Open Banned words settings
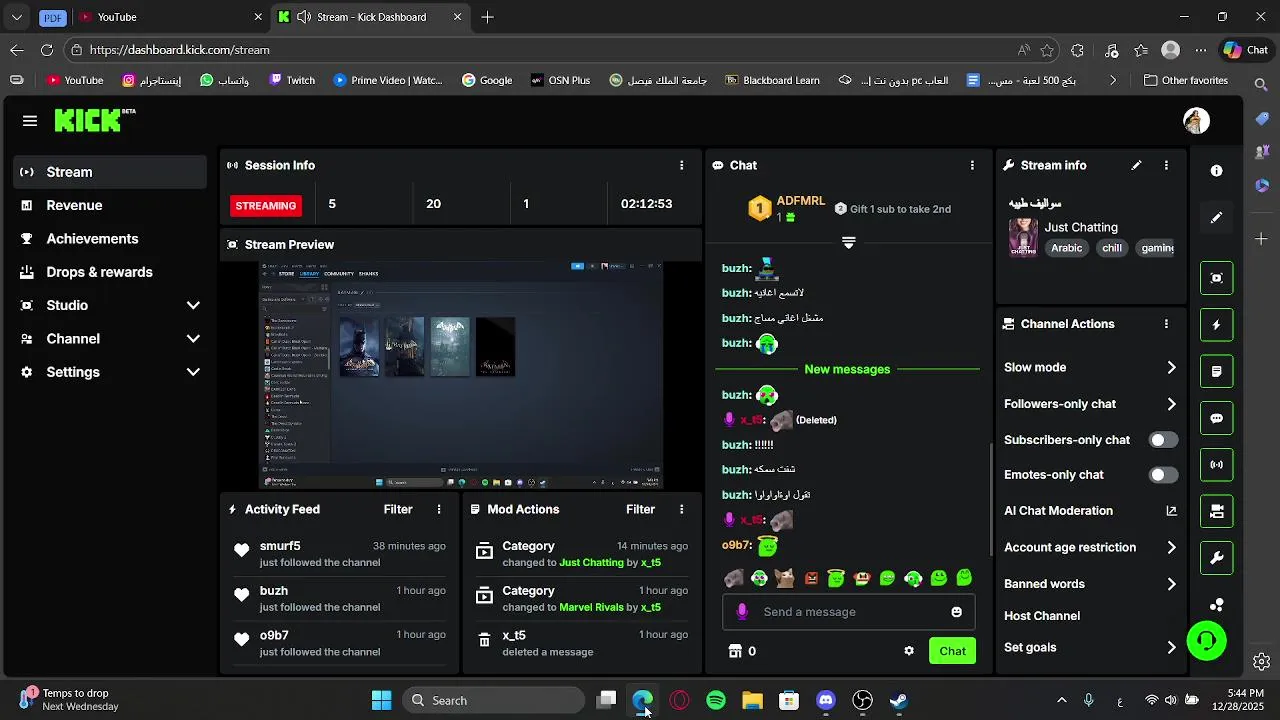Viewport: 1280px width, 720px height. click(1090, 584)
